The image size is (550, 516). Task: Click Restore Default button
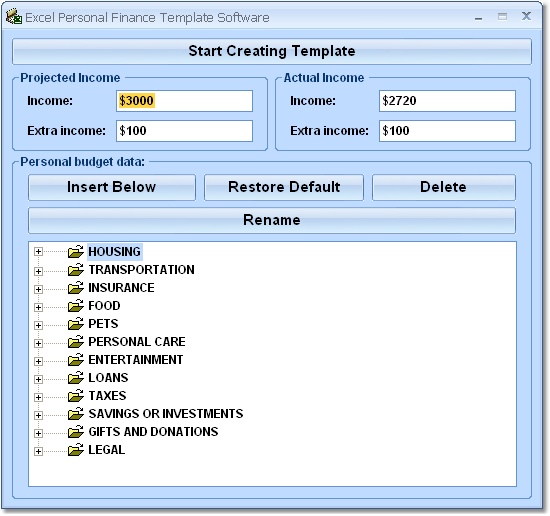tap(284, 187)
